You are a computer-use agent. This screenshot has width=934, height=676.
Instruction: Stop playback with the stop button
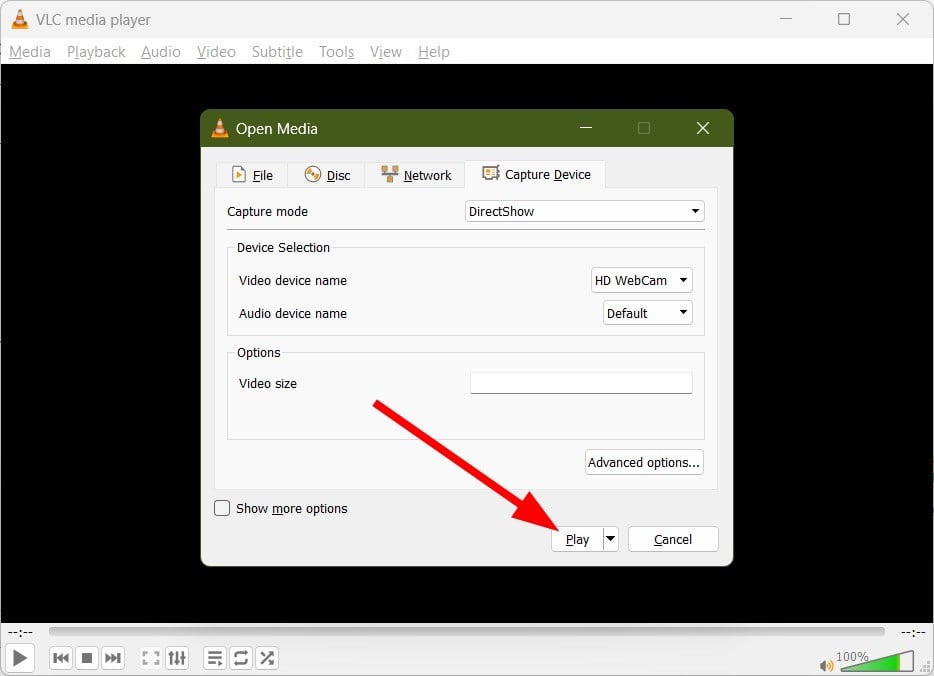pos(87,658)
